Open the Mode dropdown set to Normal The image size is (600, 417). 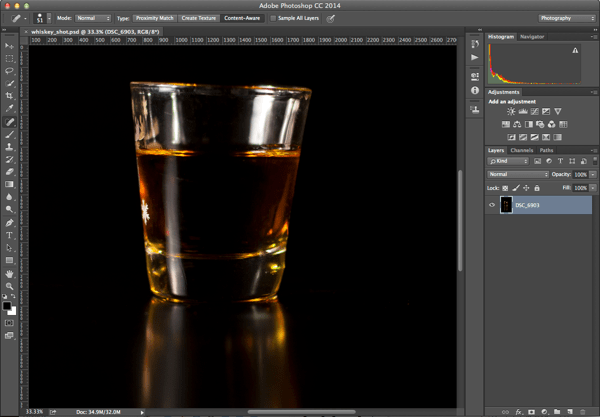pos(93,18)
